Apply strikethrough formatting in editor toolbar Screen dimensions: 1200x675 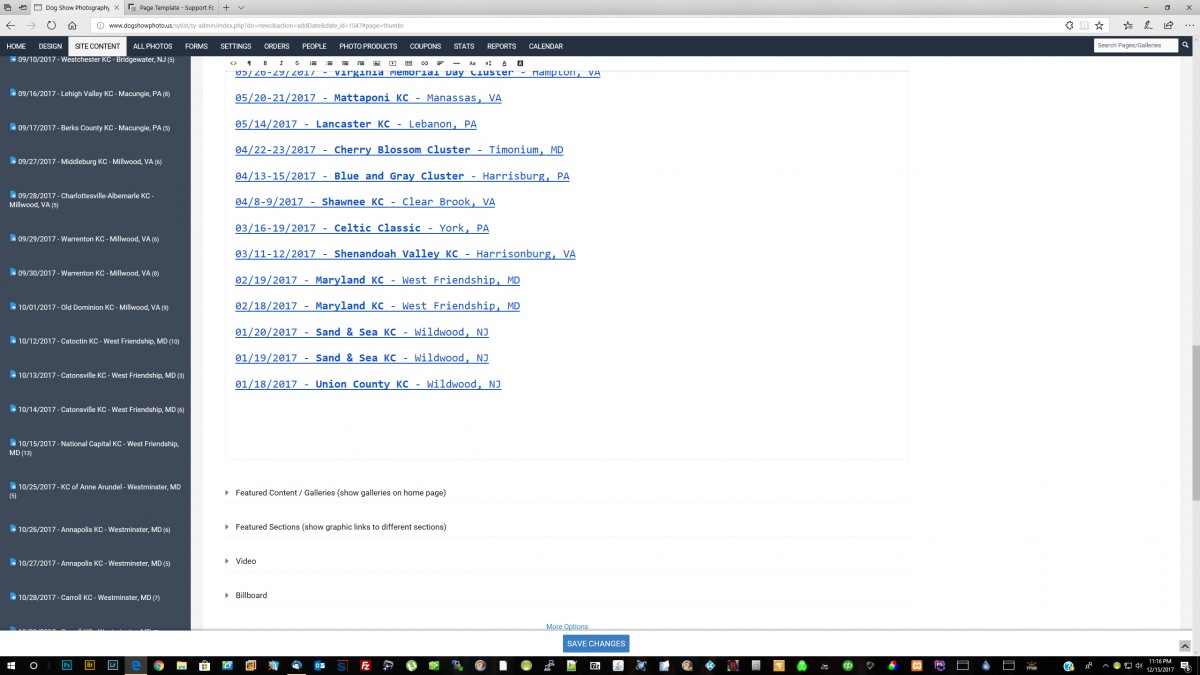pyautogui.click(x=297, y=63)
